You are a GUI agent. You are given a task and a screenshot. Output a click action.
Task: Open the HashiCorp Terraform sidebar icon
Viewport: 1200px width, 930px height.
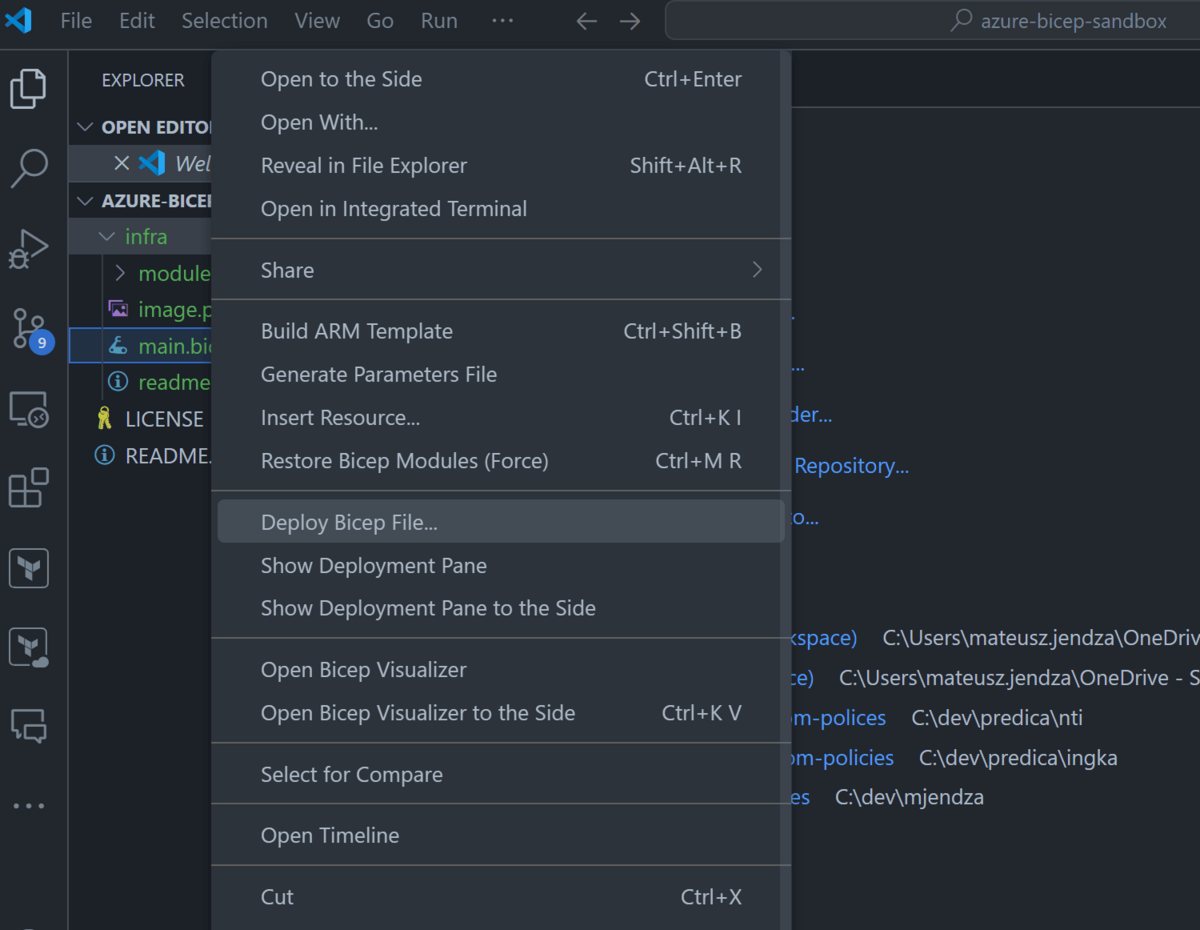point(28,568)
